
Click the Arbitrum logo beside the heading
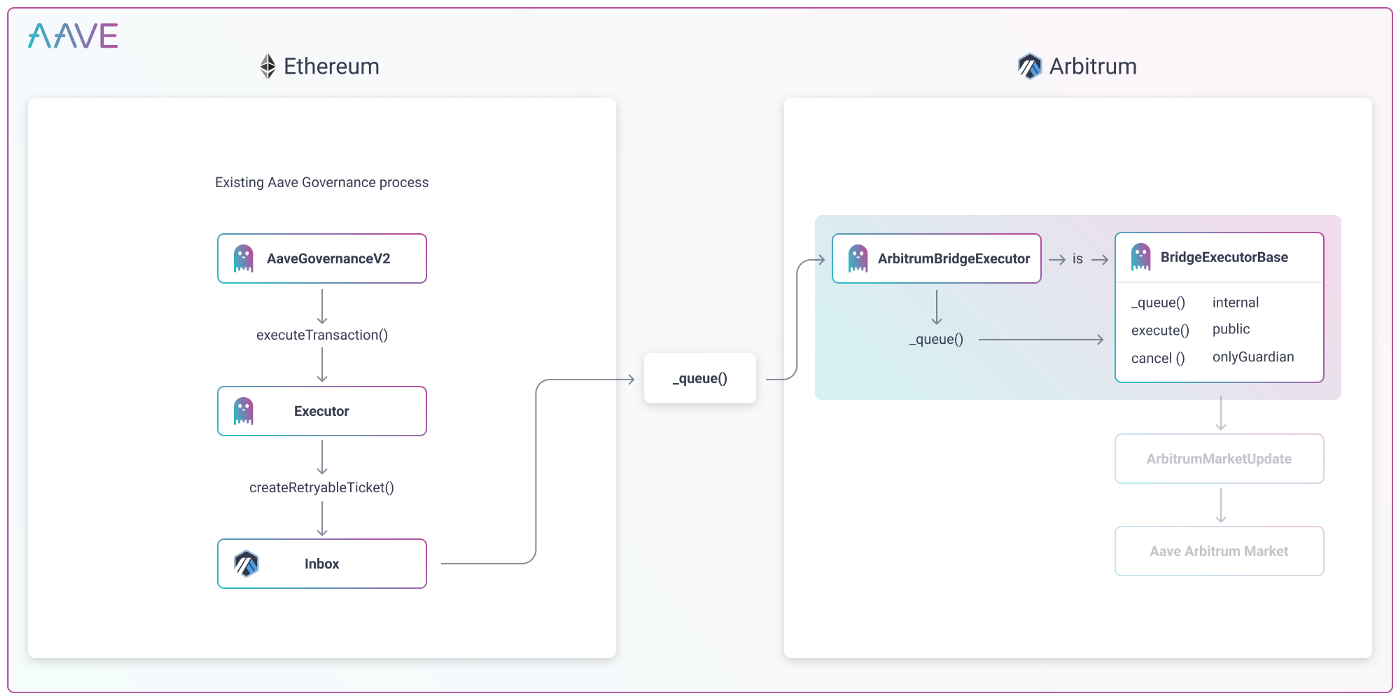[x=1030, y=67]
